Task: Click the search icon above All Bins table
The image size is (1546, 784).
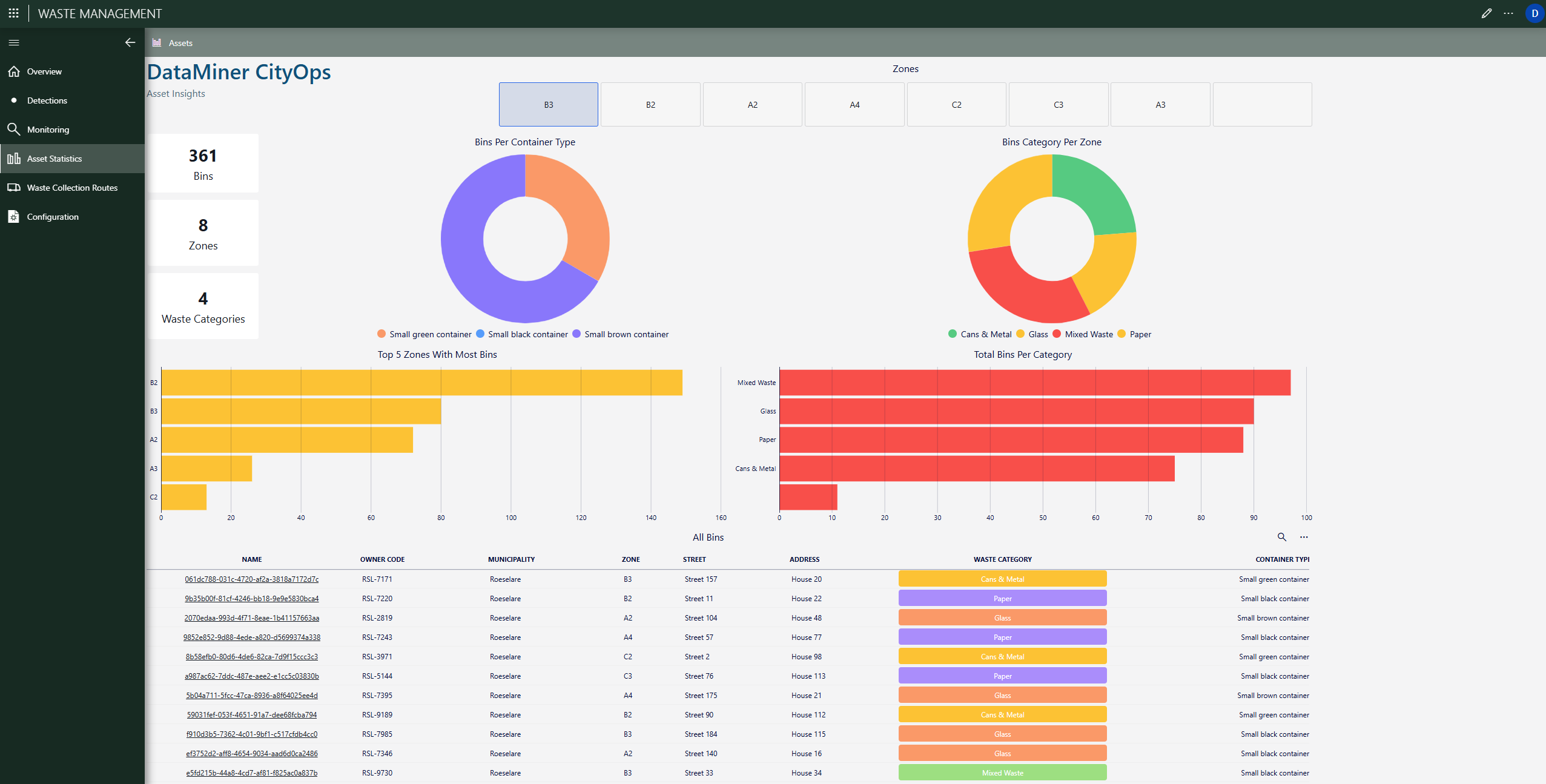Action: [1281, 537]
